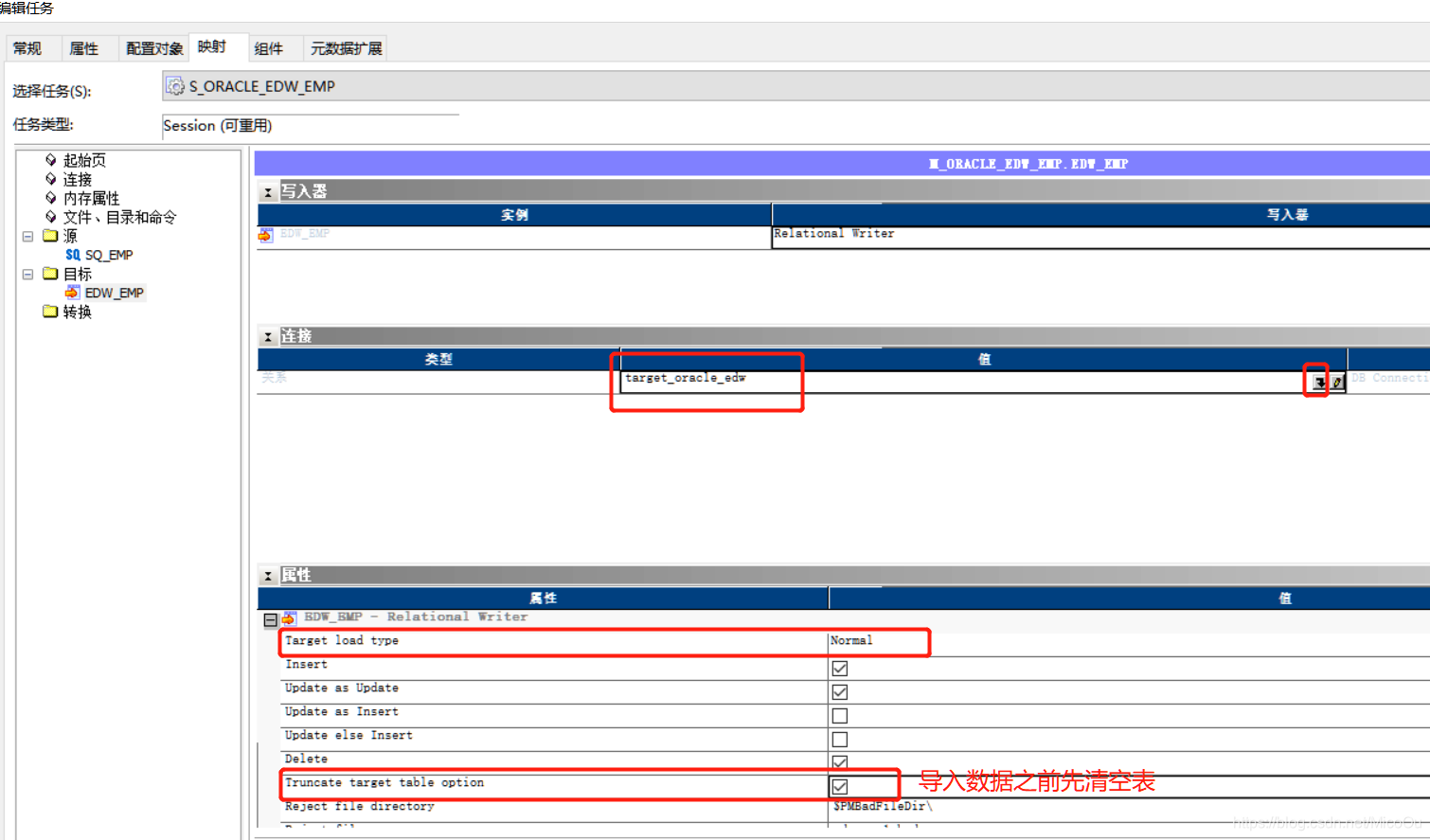Select 连接 in the navigation tree

pyautogui.click(x=78, y=179)
